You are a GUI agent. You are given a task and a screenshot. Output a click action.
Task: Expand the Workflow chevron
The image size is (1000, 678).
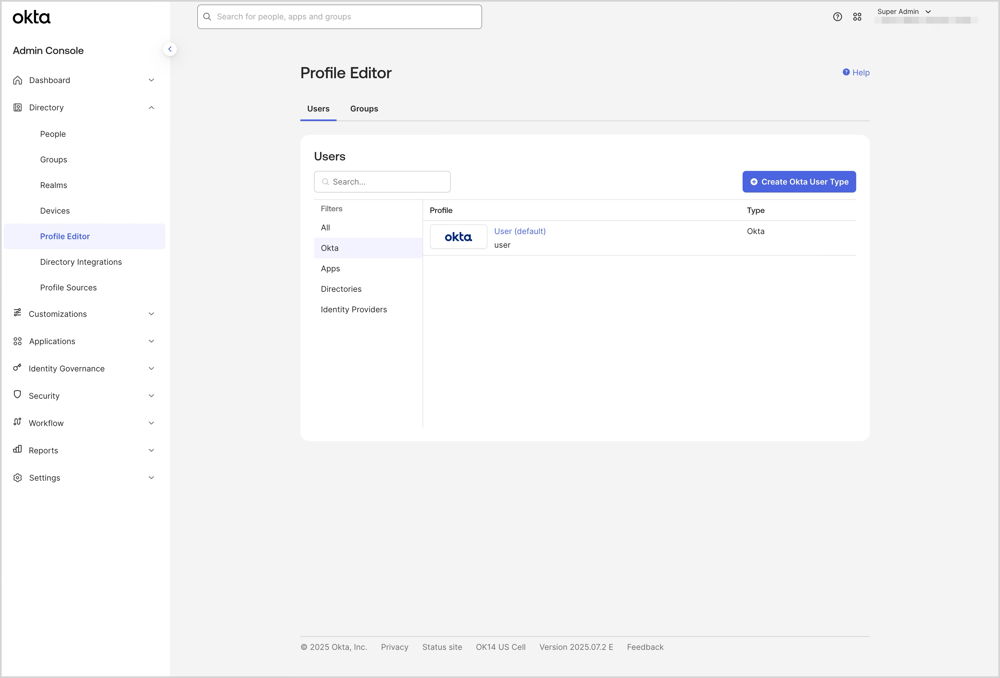tap(151, 423)
